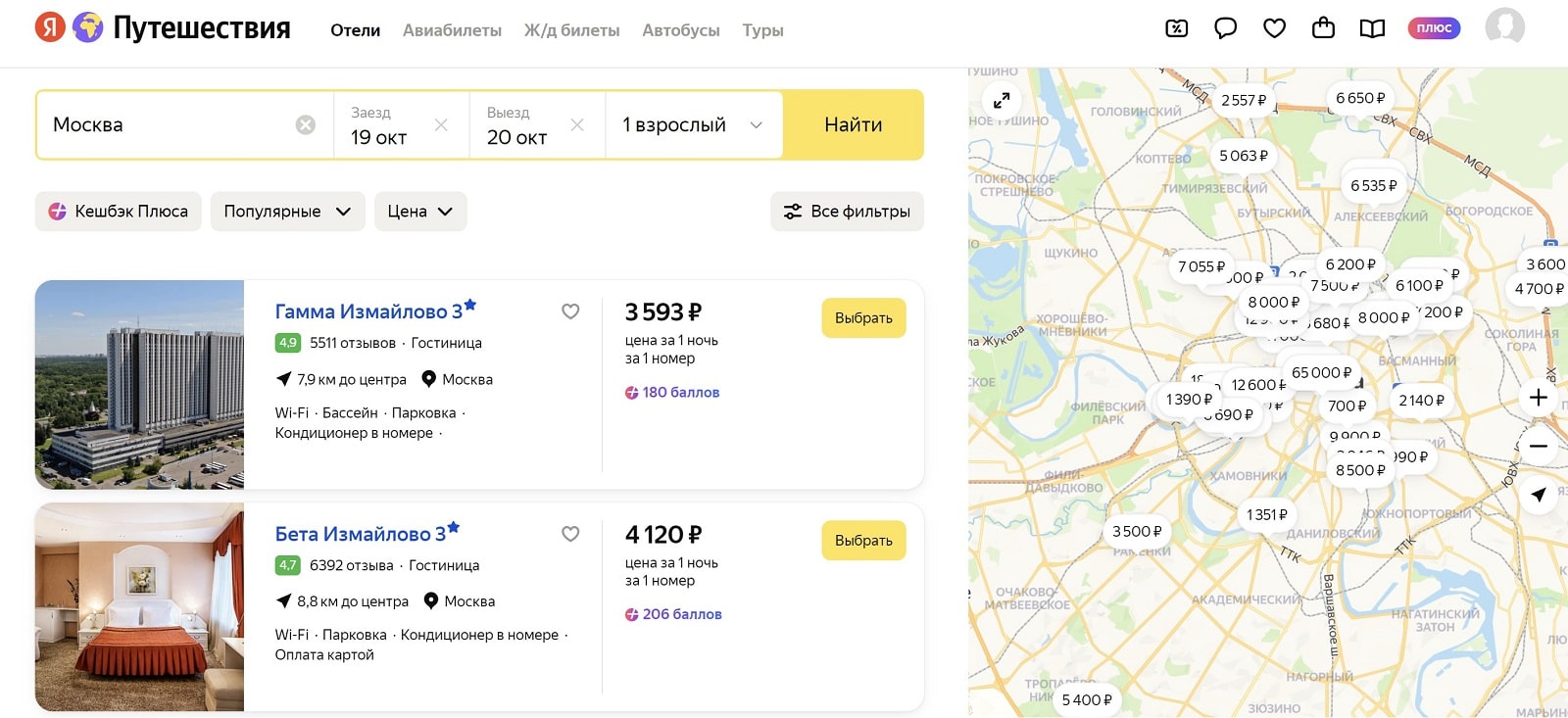Open favorites heart icon in header
1568x718 pixels.
coord(1275,28)
